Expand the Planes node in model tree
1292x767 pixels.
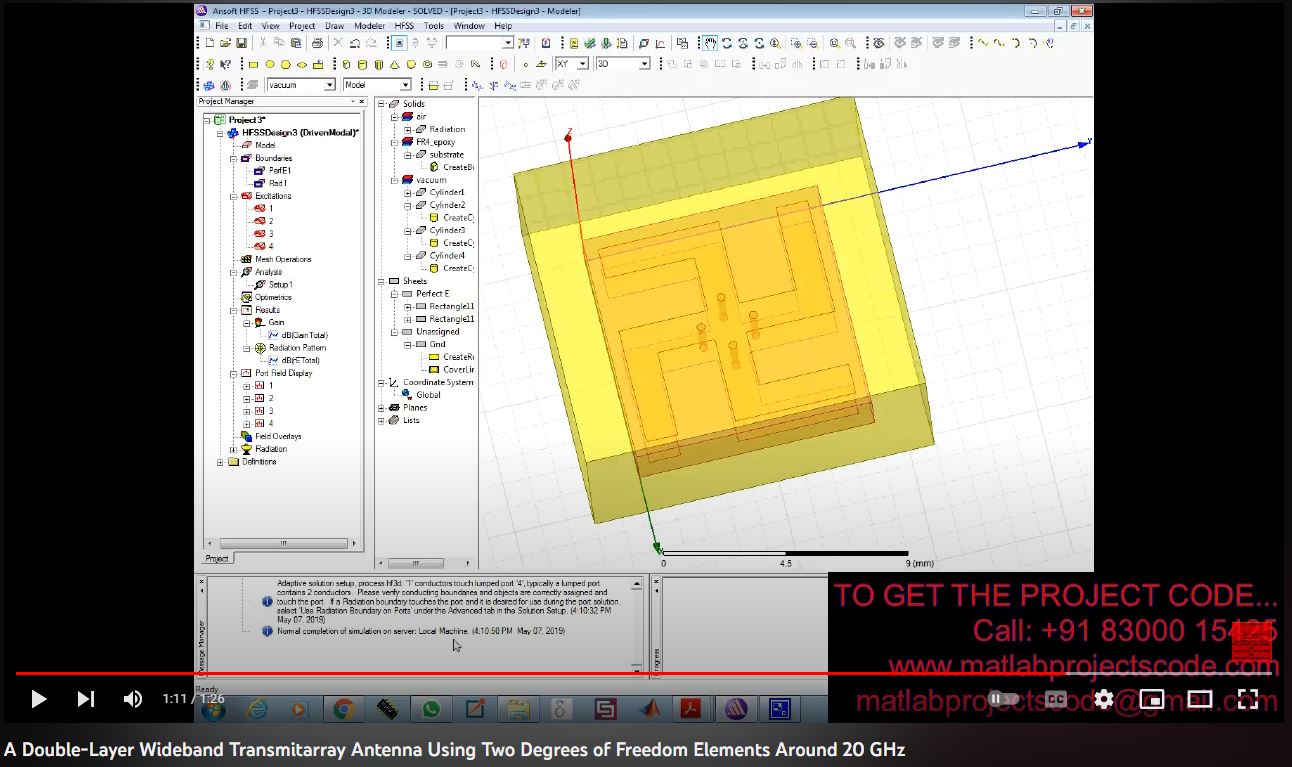(x=381, y=408)
